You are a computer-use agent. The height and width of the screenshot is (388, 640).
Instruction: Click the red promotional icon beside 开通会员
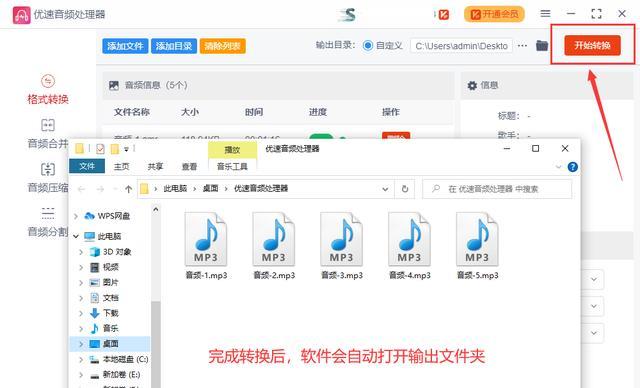(443, 15)
